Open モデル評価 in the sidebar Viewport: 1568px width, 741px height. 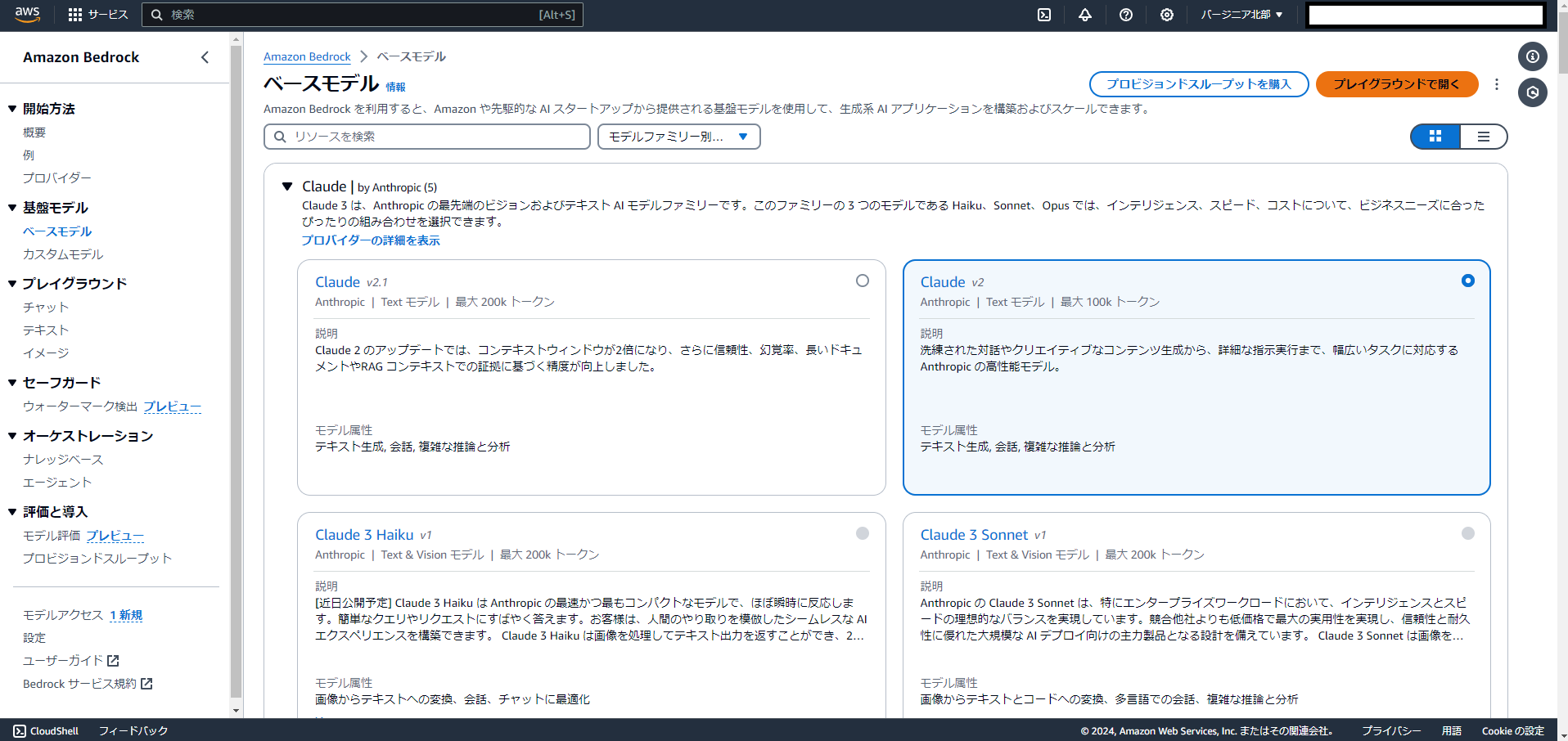coord(52,536)
